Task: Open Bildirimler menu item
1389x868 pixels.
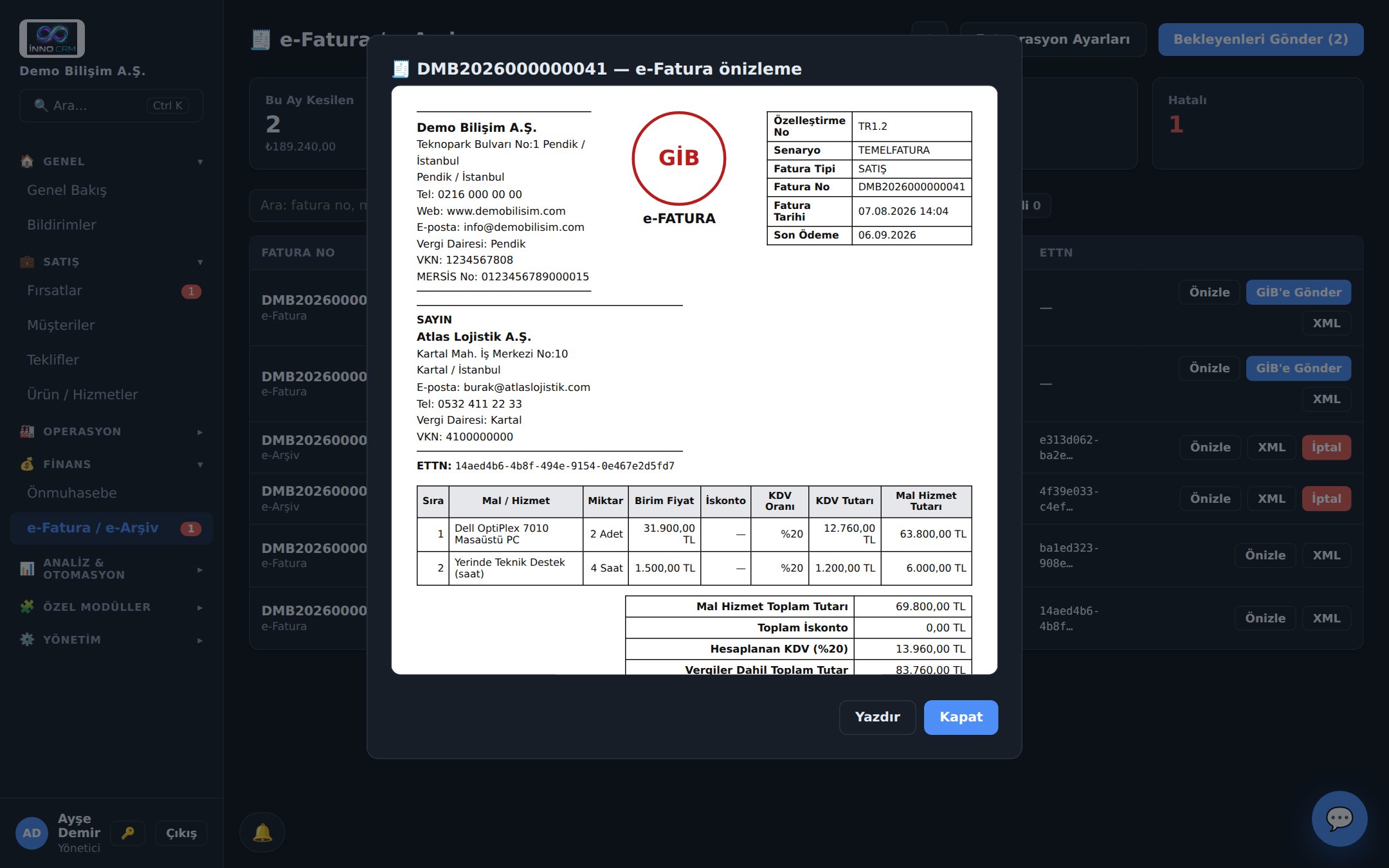Action: [111, 225]
